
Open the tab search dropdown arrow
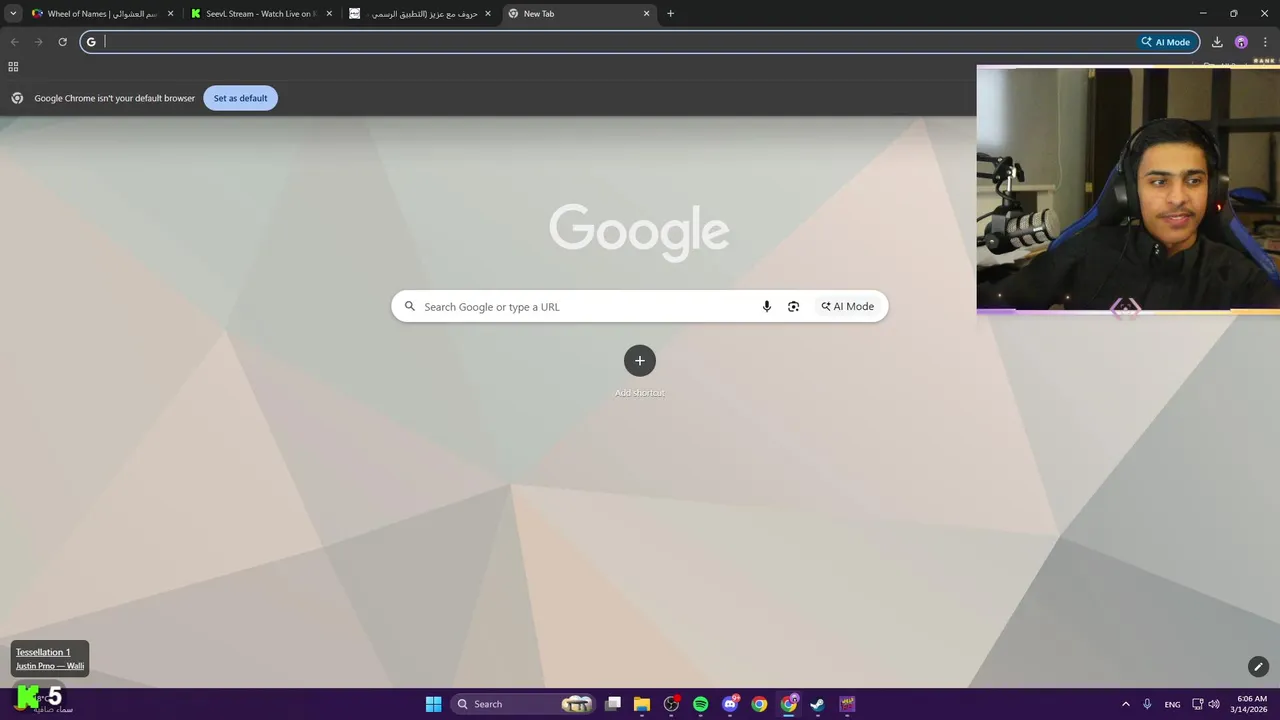[13, 14]
